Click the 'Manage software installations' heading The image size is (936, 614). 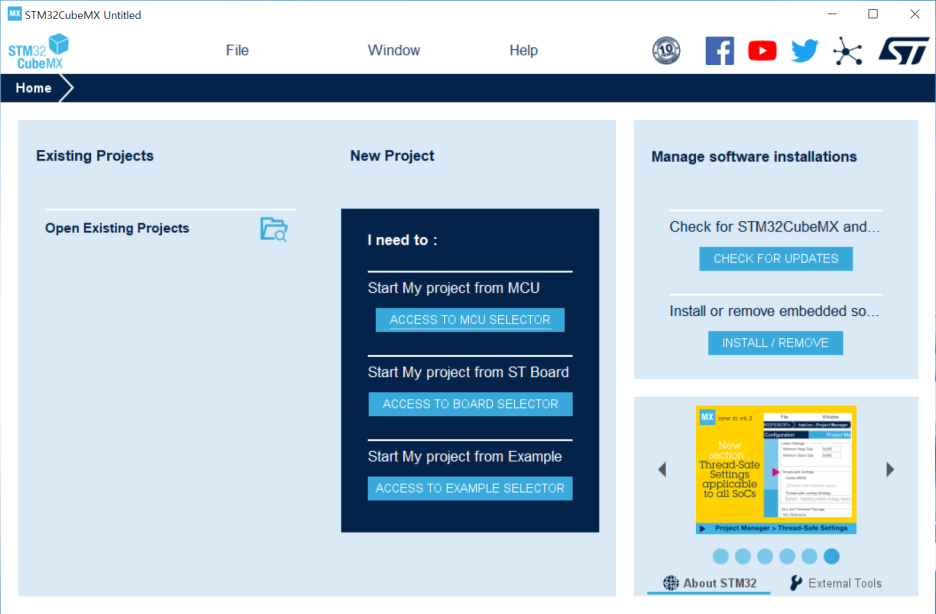point(754,156)
